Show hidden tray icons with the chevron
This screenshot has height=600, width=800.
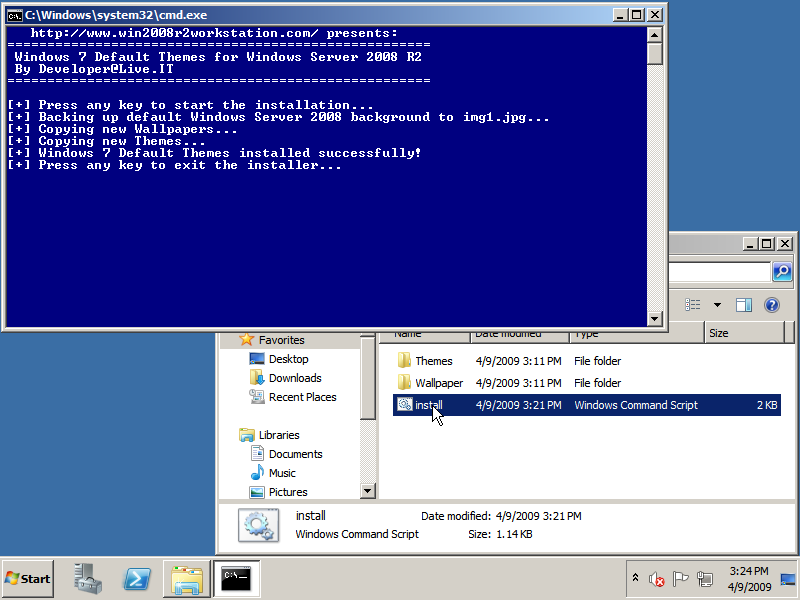click(x=635, y=578)
